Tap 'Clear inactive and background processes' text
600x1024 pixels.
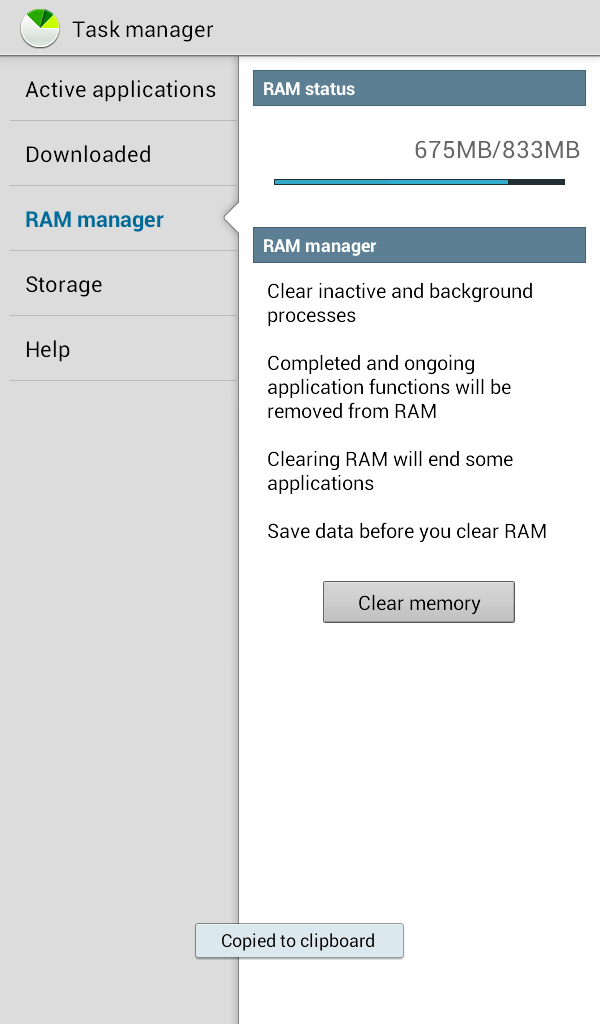pos(400,303)
